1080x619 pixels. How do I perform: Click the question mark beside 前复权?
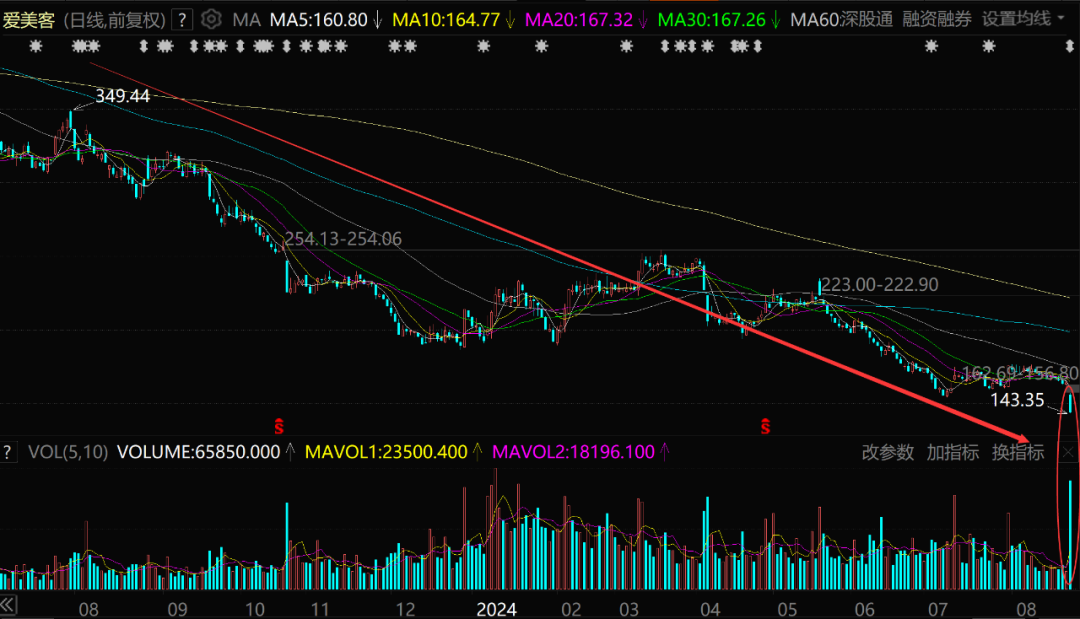pyautogui.click(x=182, y=20)
